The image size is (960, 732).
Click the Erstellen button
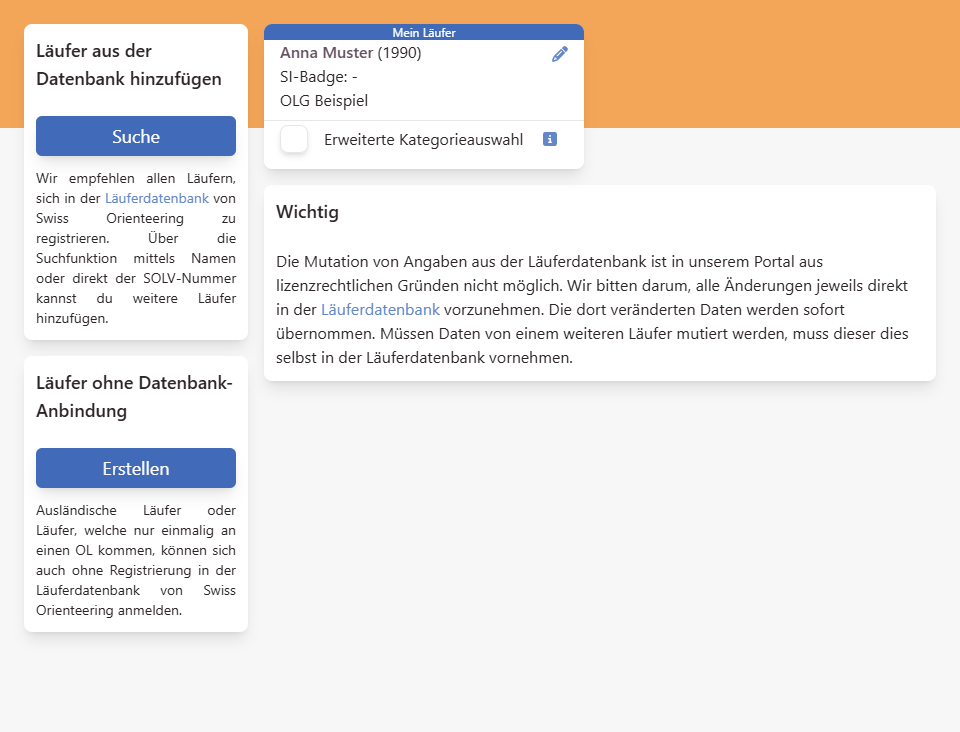coord(136,468)
